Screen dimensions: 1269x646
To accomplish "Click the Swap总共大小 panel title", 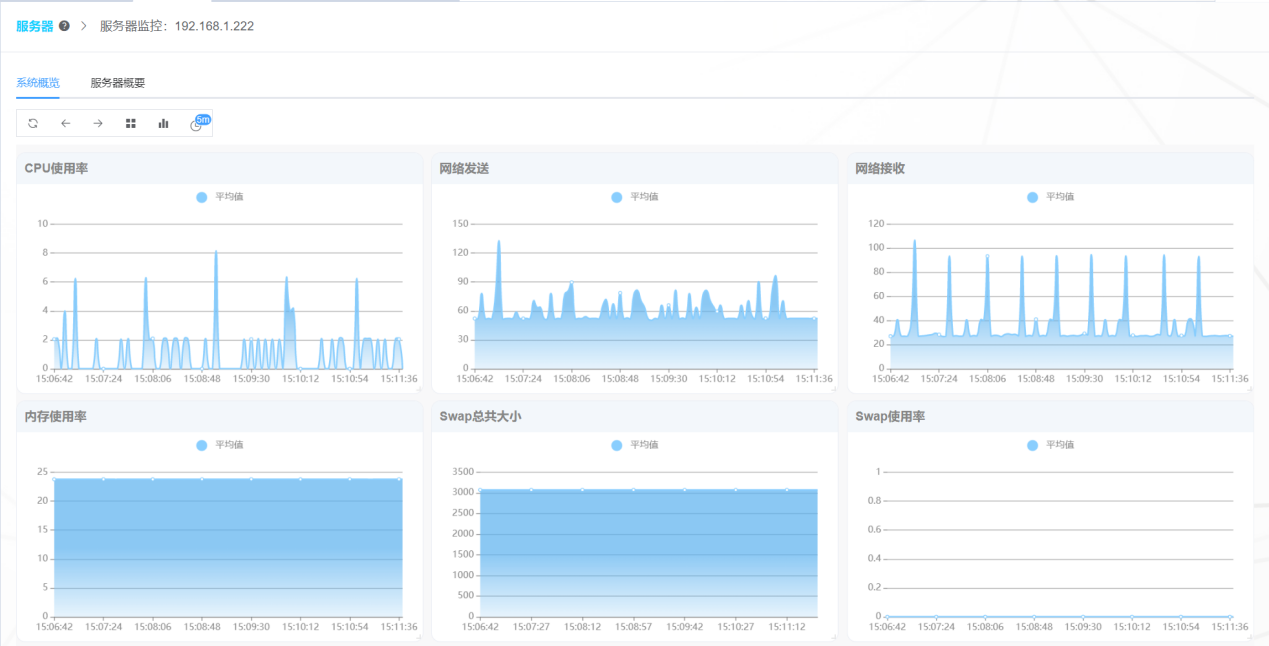I will [480, 416].
